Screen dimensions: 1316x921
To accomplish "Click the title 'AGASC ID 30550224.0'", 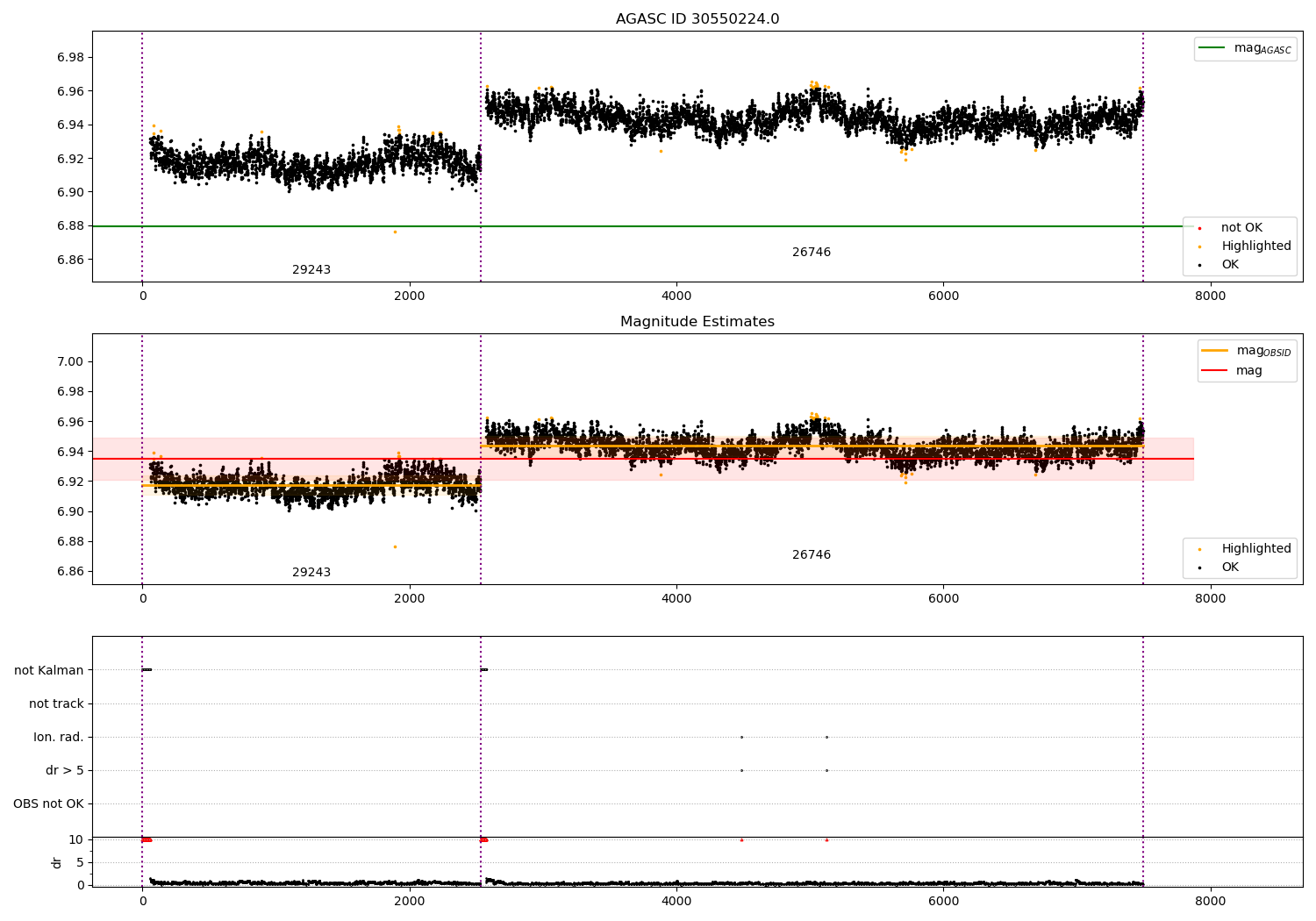I will pyautogui.click(x=697, y=19).
